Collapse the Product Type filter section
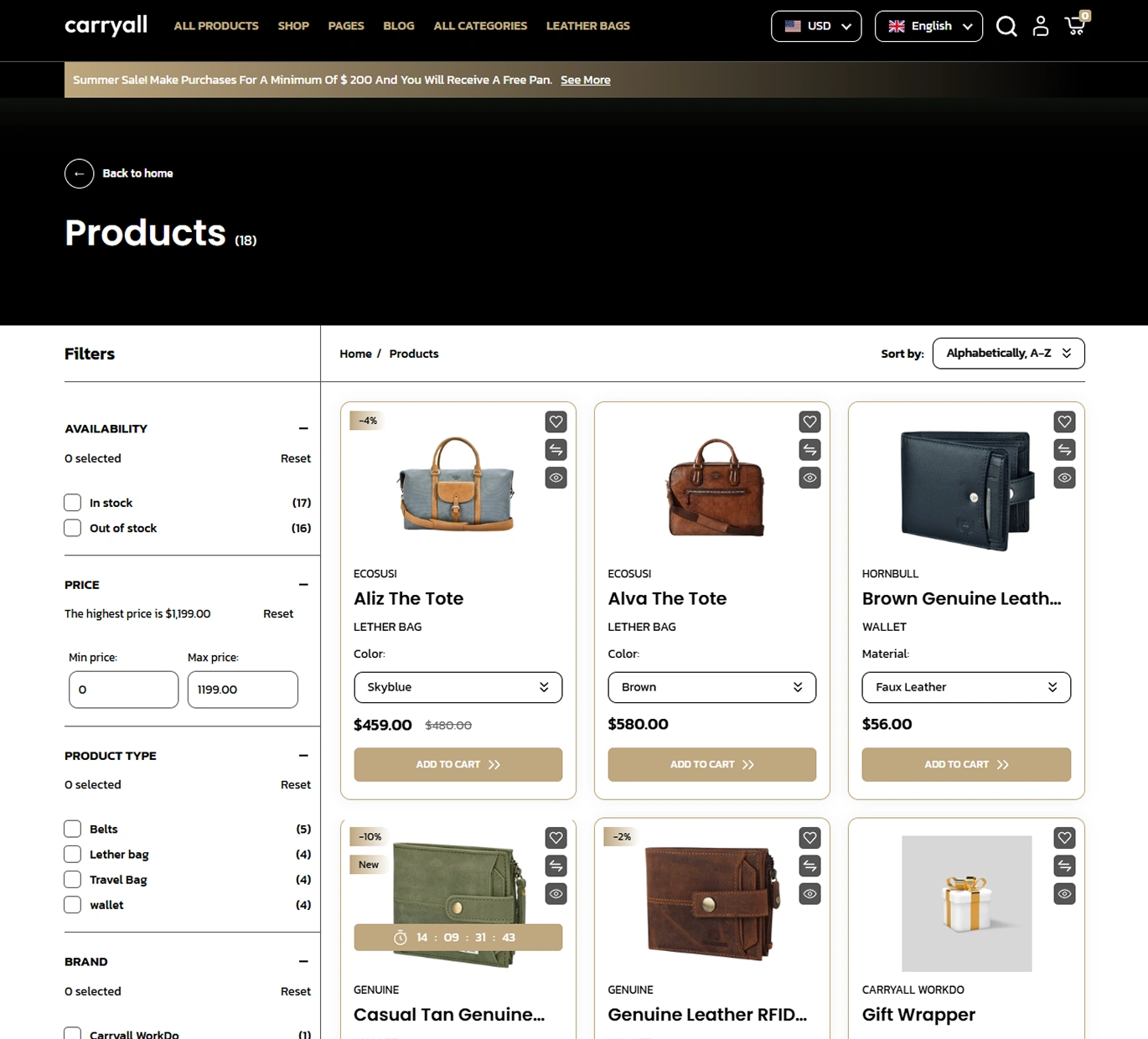The height and width of the screenshot is (1039, 1148). (x=303, y=755)
